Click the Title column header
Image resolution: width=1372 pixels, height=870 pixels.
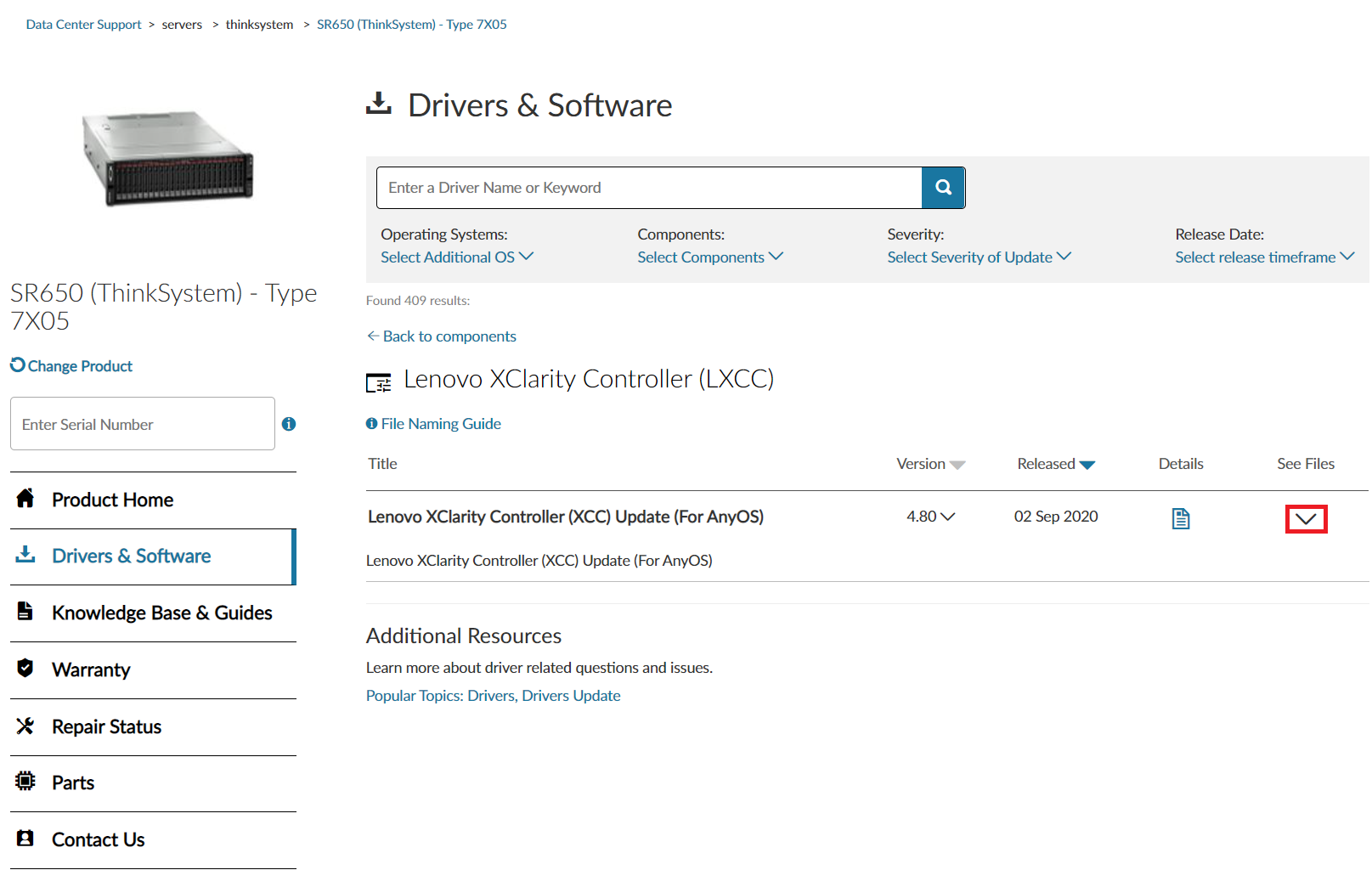[382, 464]
